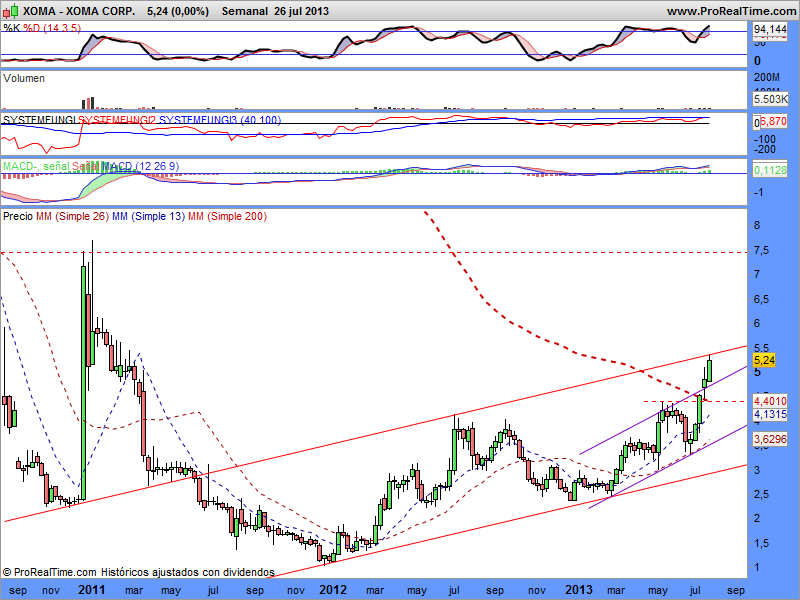Click the 2011 year label on time axis
This screenshot has height=600, width=800.
coord(91,590)
